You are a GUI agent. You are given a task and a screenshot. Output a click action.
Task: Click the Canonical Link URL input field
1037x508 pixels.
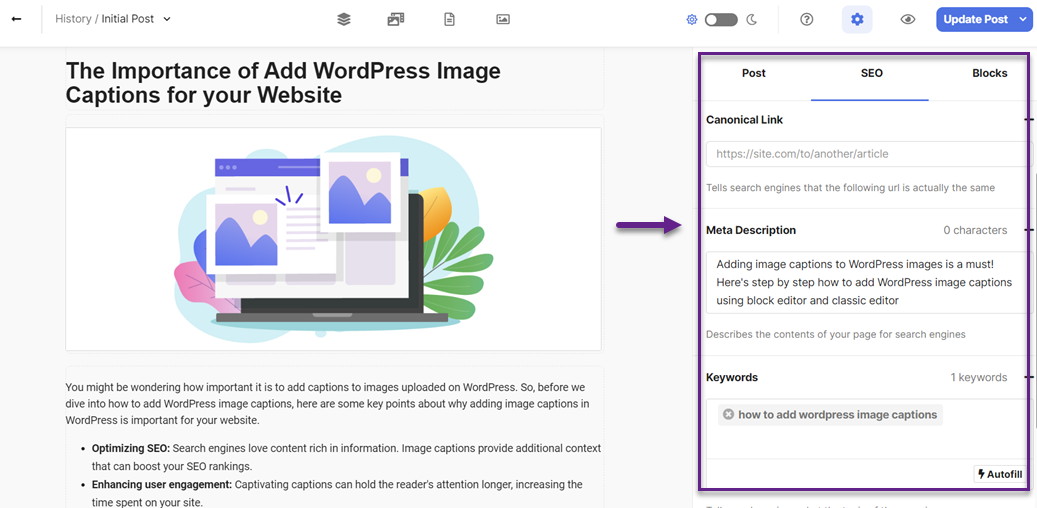pos(865,154)
